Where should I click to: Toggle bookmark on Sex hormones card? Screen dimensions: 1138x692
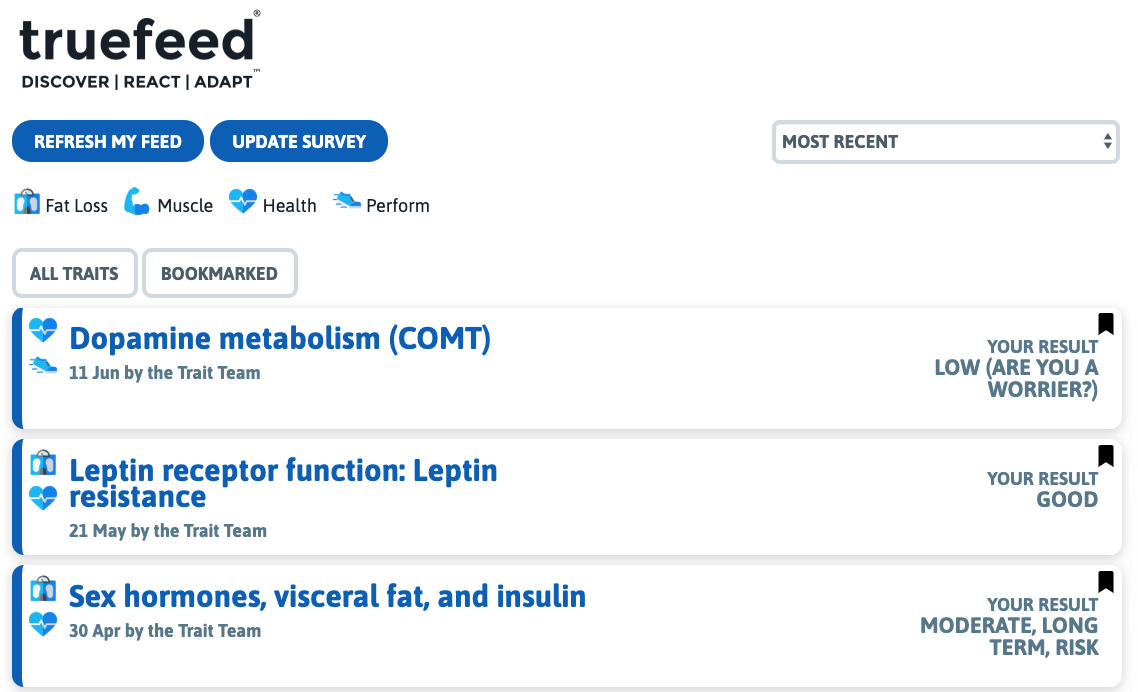click(x=1105, y=582)
